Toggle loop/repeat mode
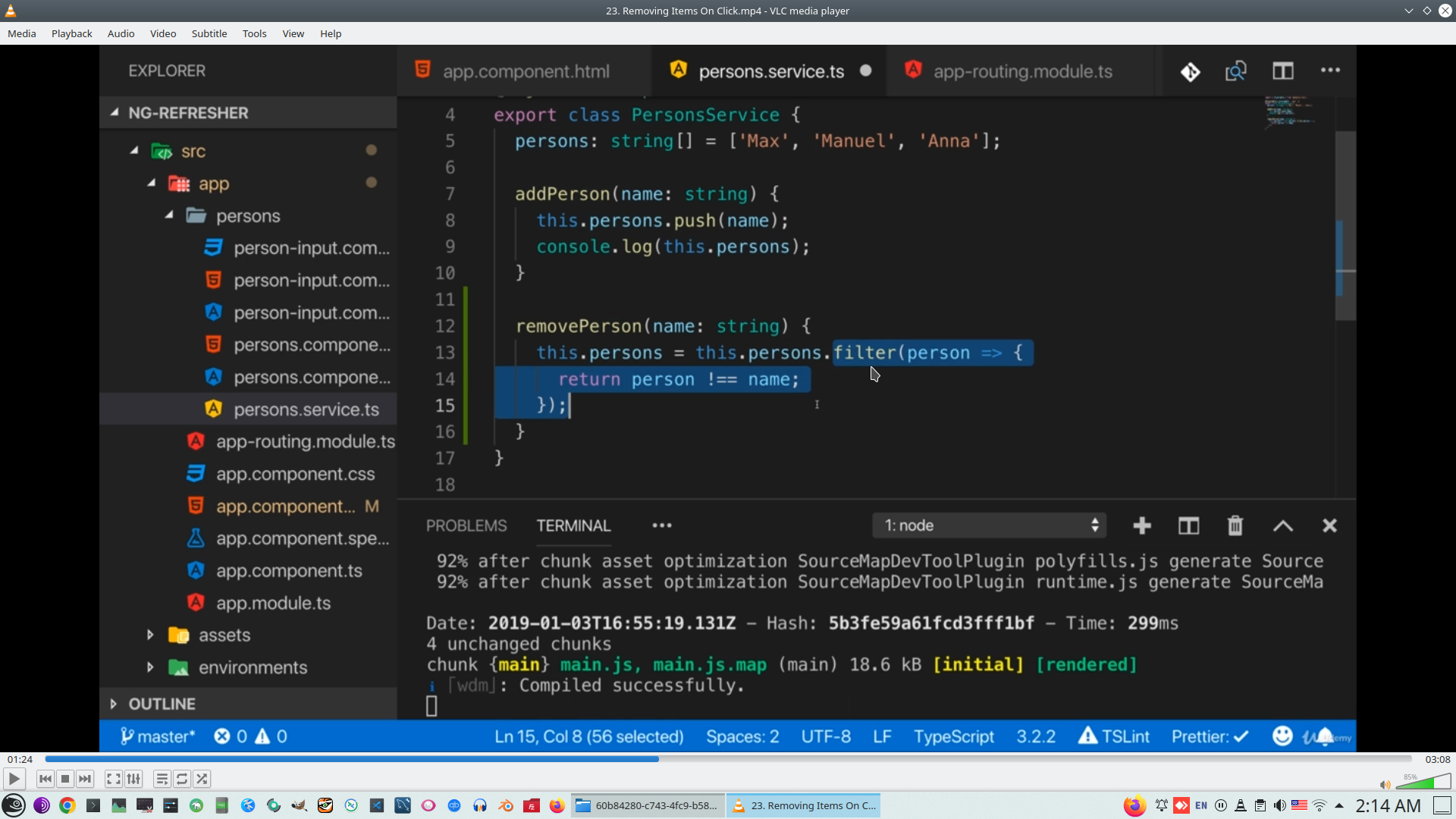 (x=182, y=779)
